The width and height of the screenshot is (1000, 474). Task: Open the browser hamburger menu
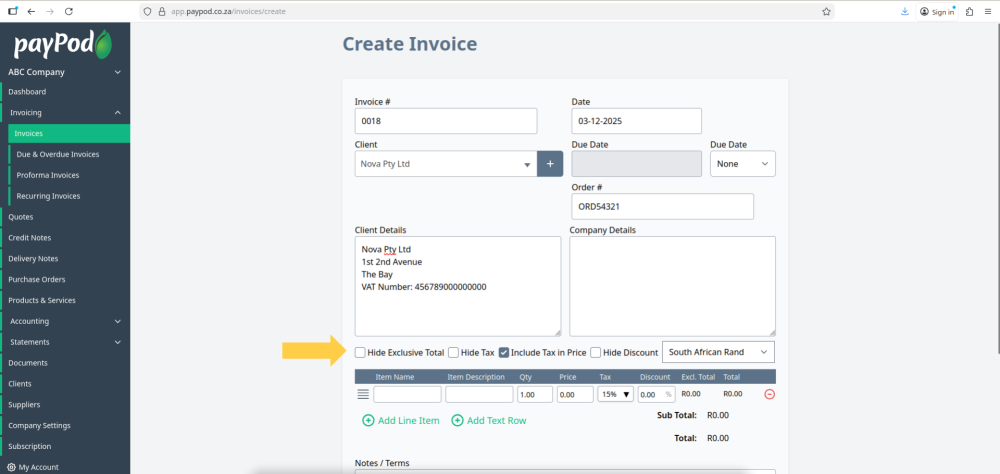[x=988, y=11]
